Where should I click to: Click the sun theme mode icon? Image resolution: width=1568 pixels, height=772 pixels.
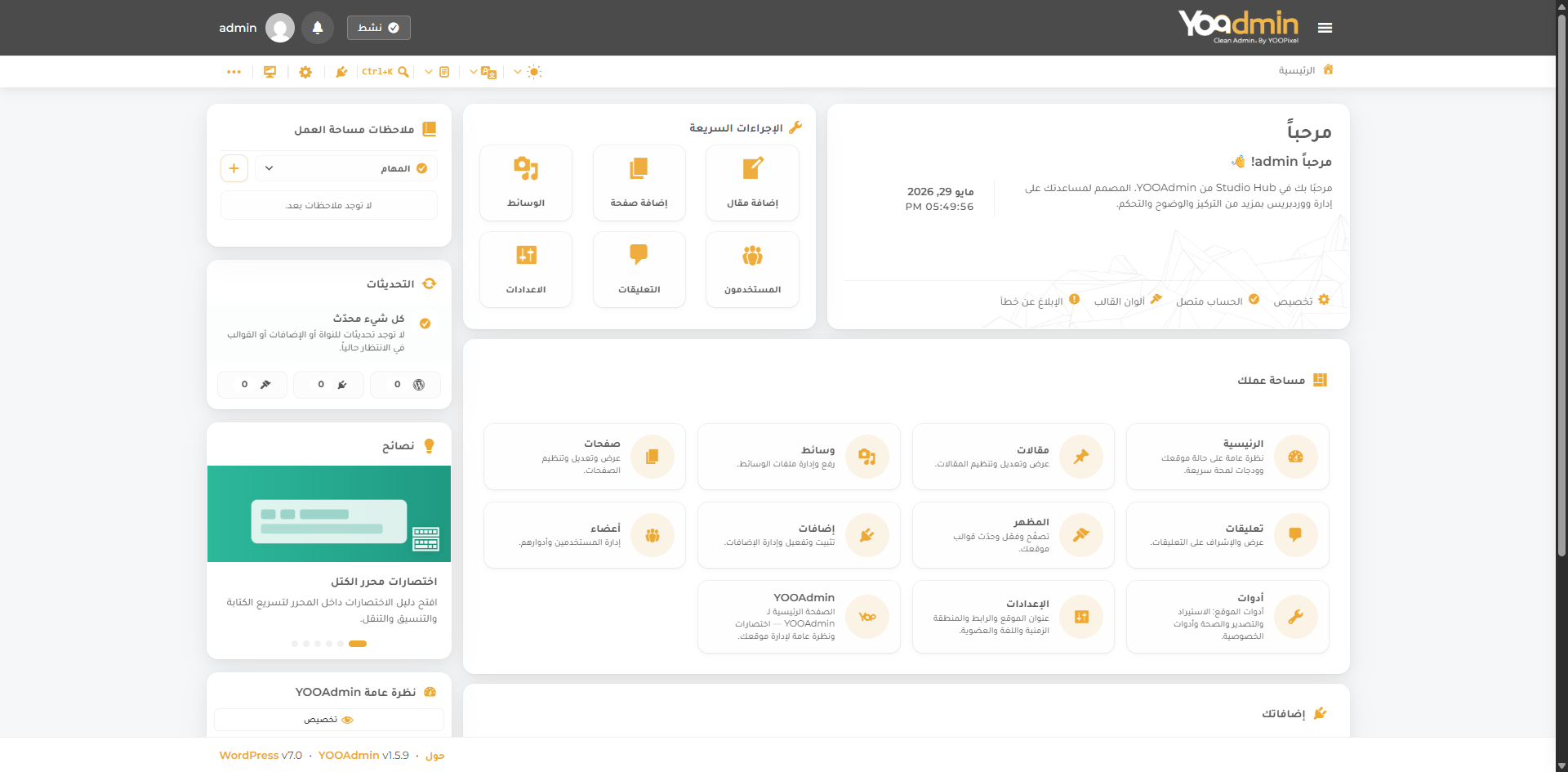tap(534, 72)
